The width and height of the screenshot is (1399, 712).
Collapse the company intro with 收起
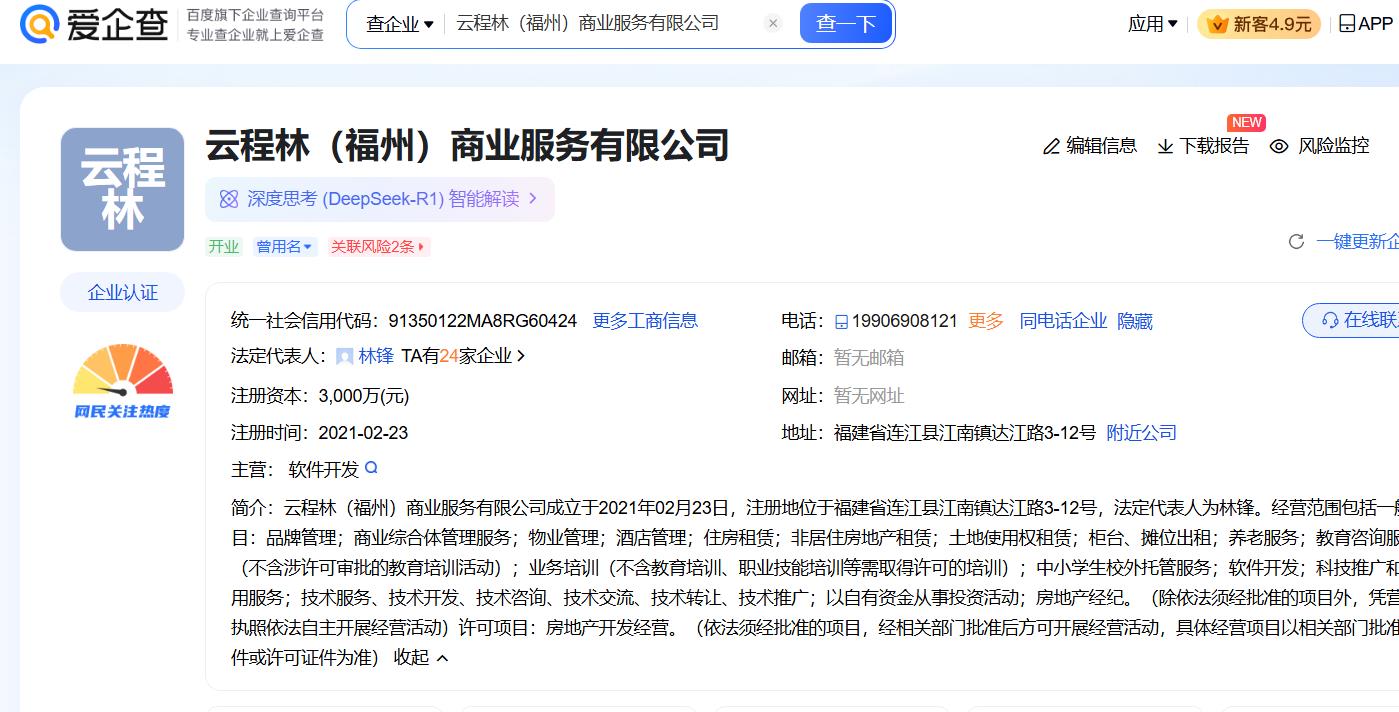(421, 657)
